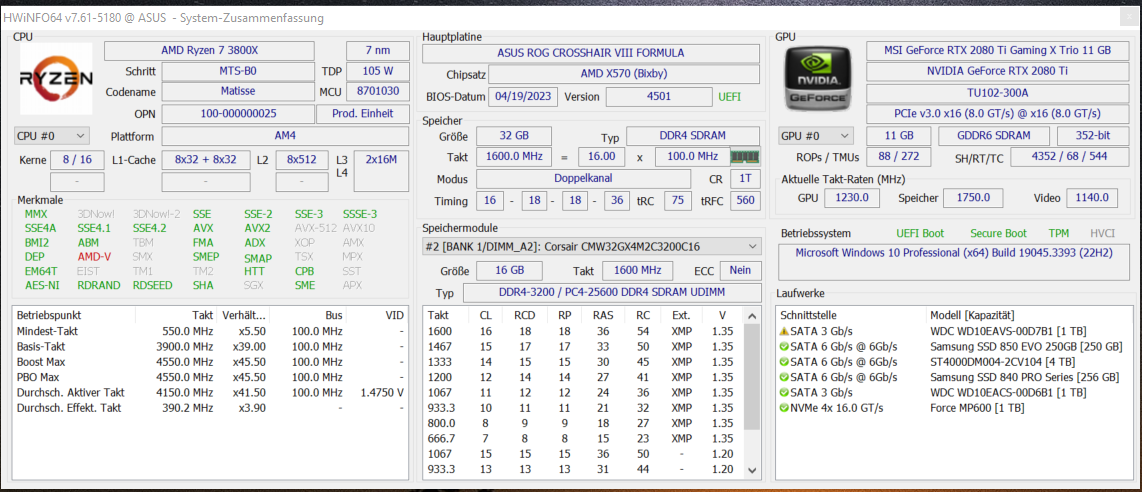Click the BIOS date 04/19/2023 field
The width and height of the screenshot is (1142, 492).
tap(523, 97)
